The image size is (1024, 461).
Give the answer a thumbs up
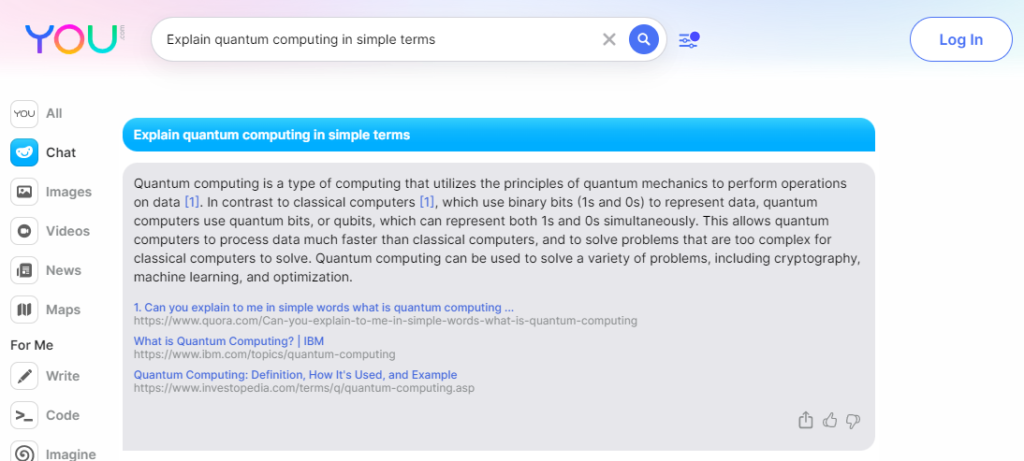pyautogui.click(x=830, y=420)
